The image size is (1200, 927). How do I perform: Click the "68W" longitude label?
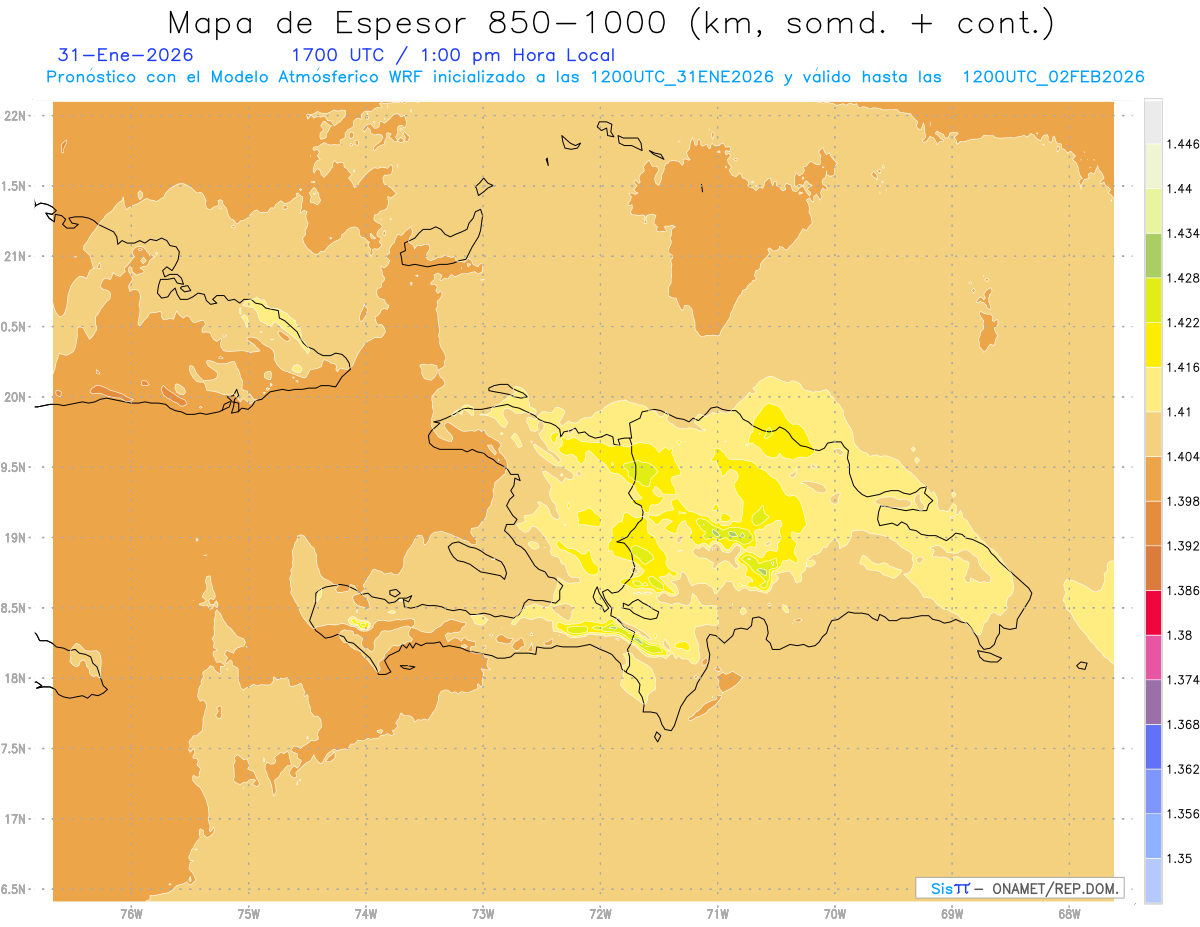(x=1069, y=913)
